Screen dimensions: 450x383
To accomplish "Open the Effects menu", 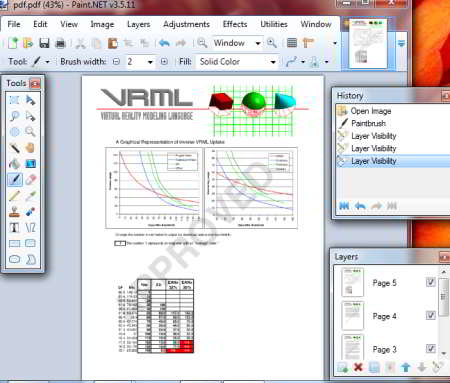I will [235, 24].
